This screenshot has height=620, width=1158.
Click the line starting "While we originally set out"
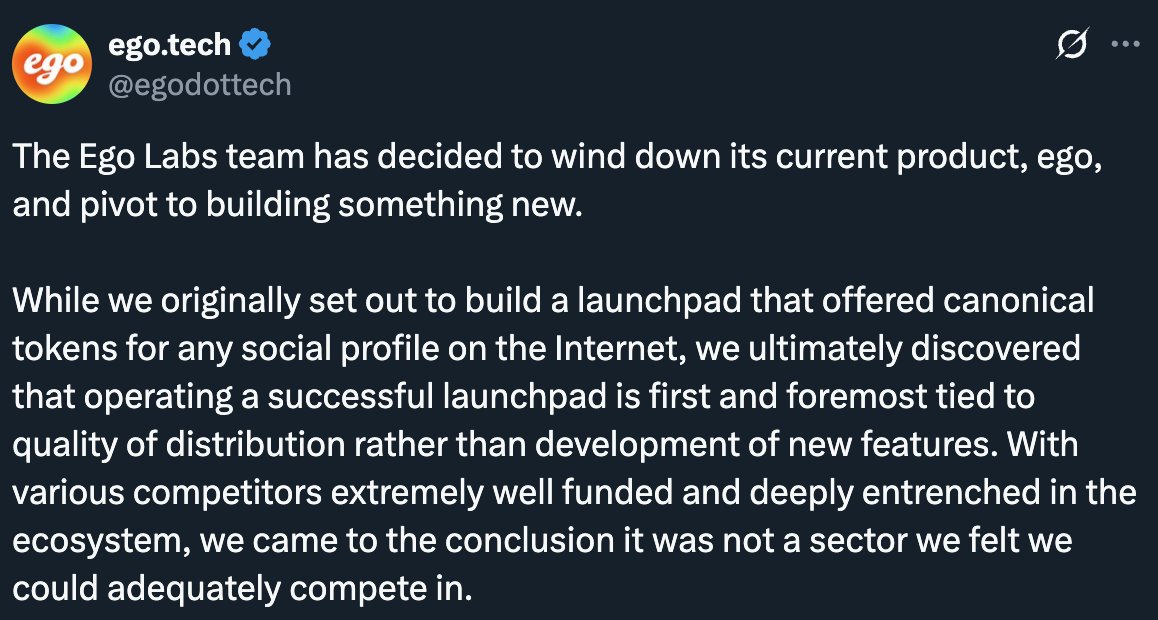pos(553,301)
